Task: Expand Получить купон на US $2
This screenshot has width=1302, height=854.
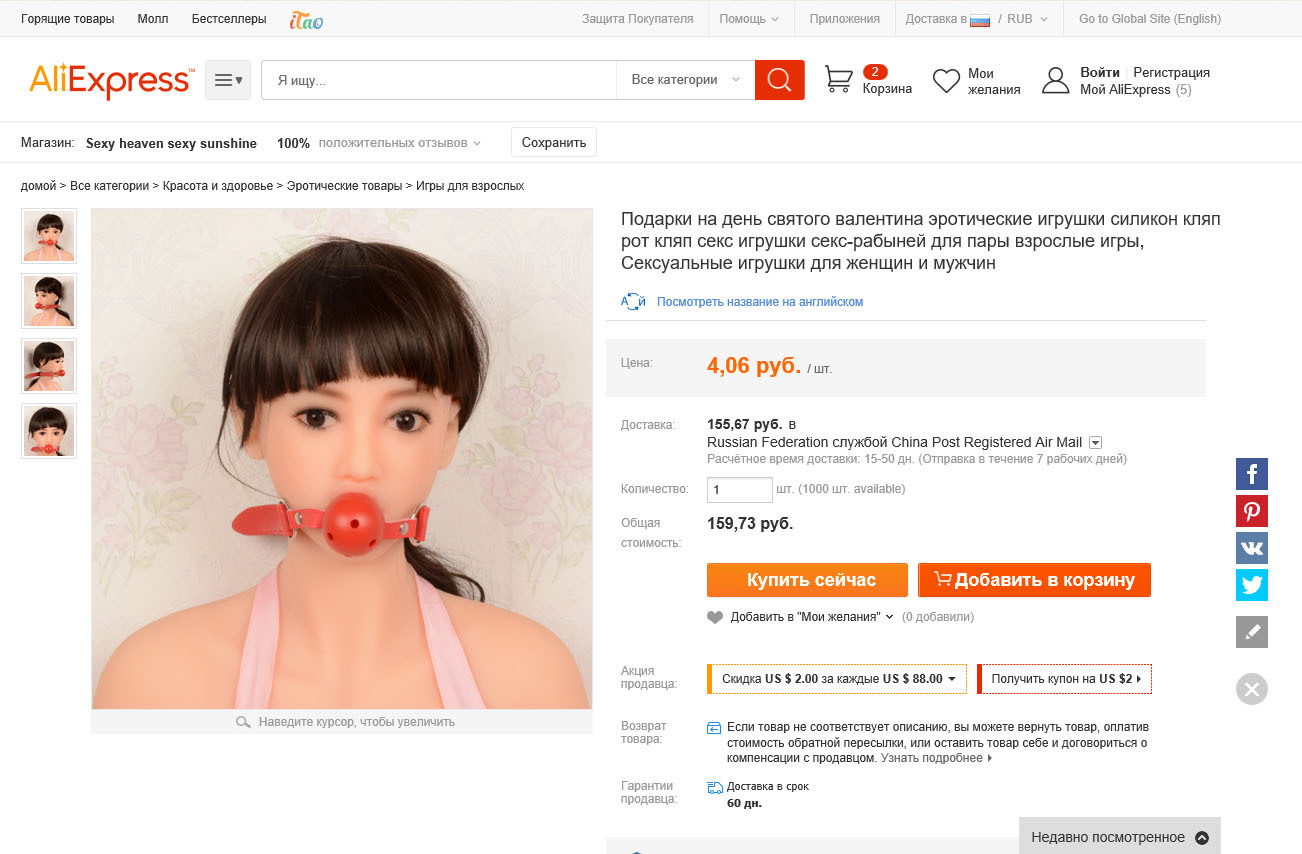Action: 1064,679
